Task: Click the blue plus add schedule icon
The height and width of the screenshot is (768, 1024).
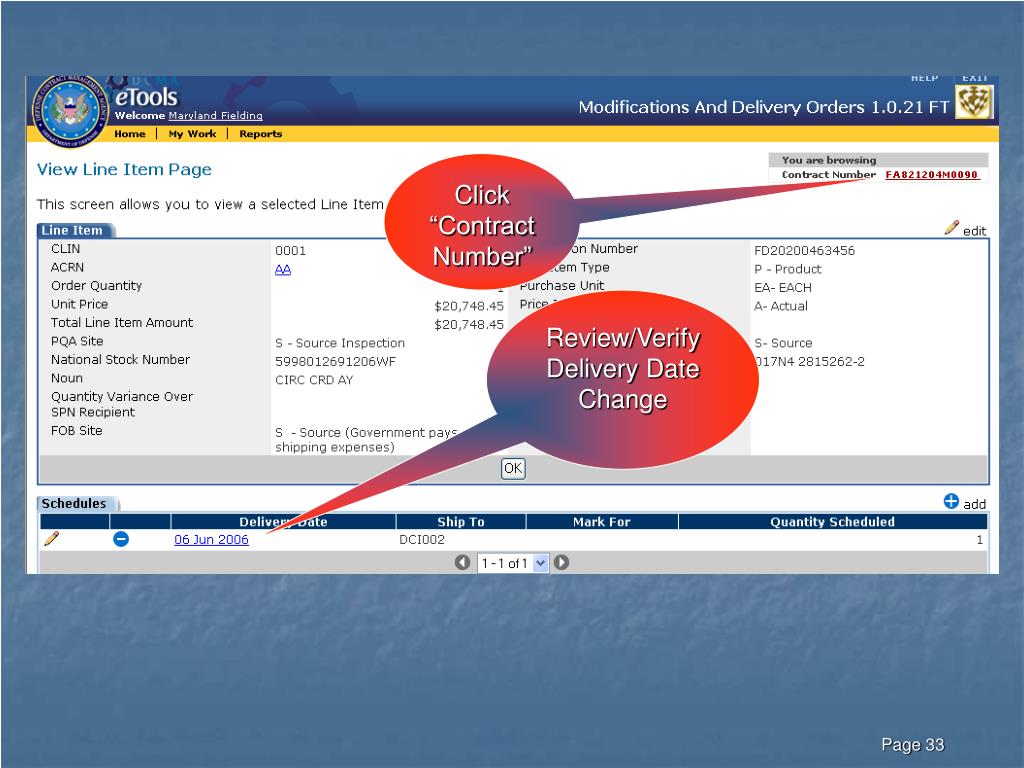Action: (x=951, y=502)
